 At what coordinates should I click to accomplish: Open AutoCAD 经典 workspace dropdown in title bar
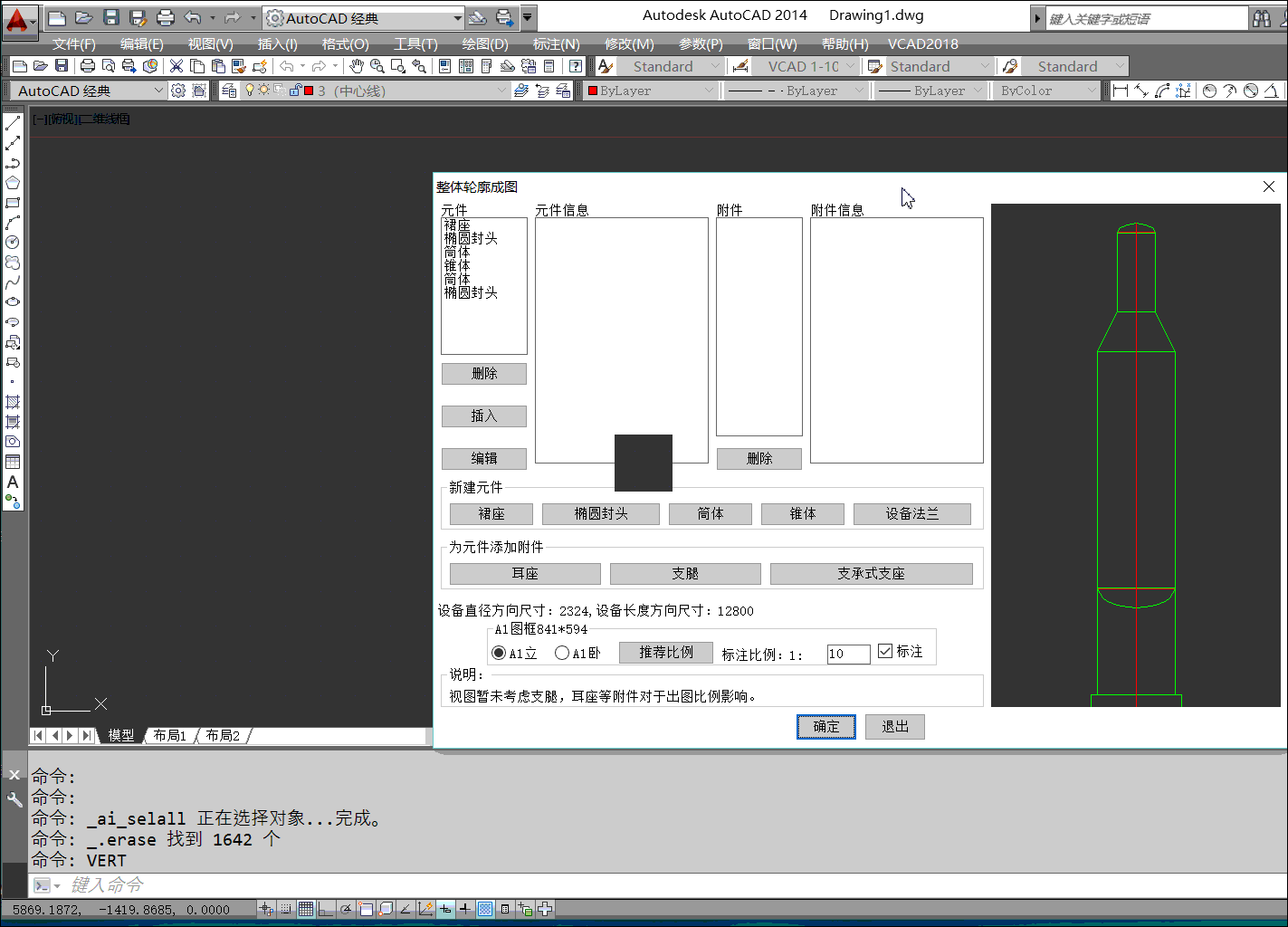364,18
